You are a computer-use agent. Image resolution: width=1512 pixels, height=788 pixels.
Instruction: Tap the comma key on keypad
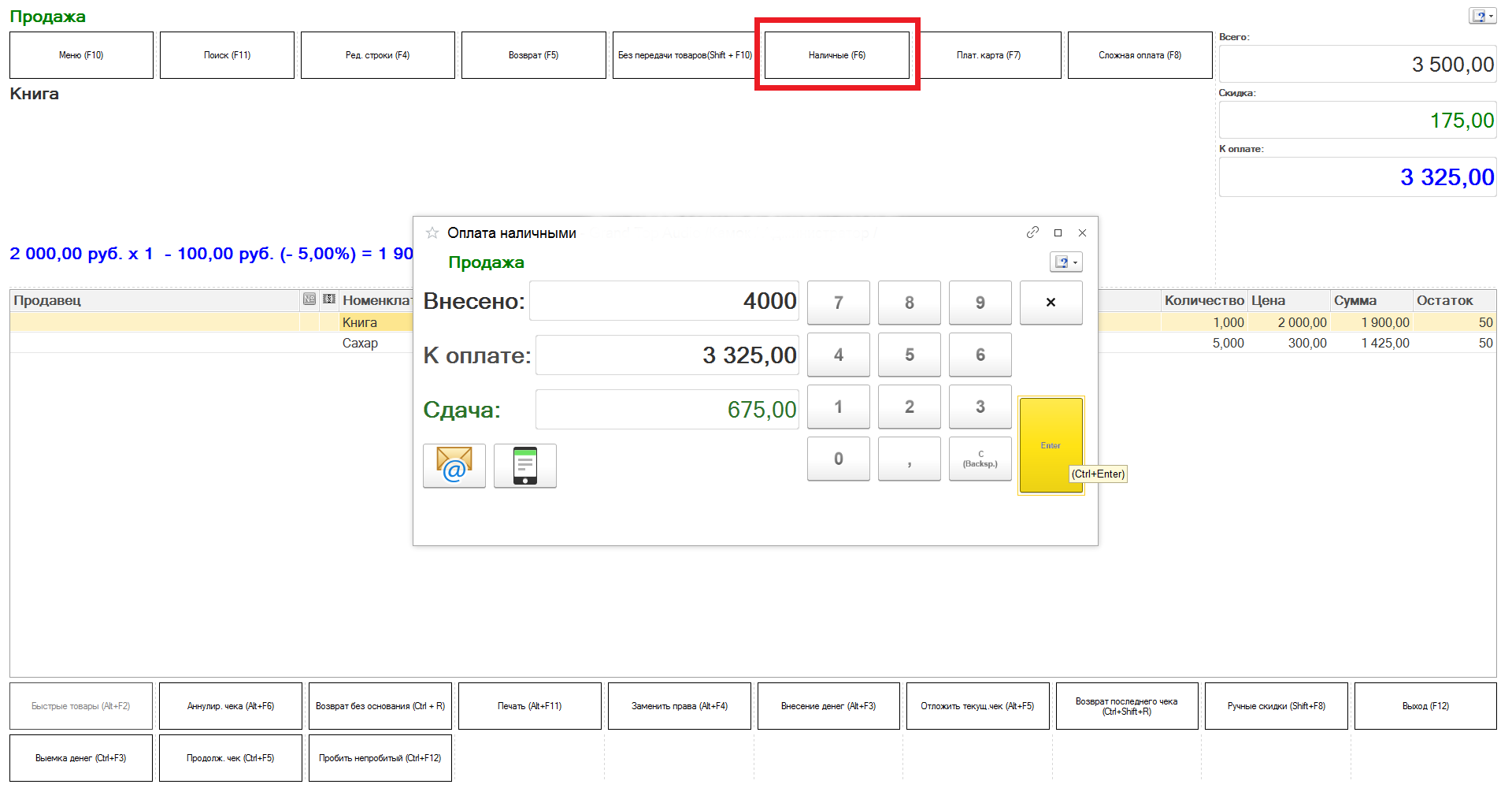click(910, 459)
